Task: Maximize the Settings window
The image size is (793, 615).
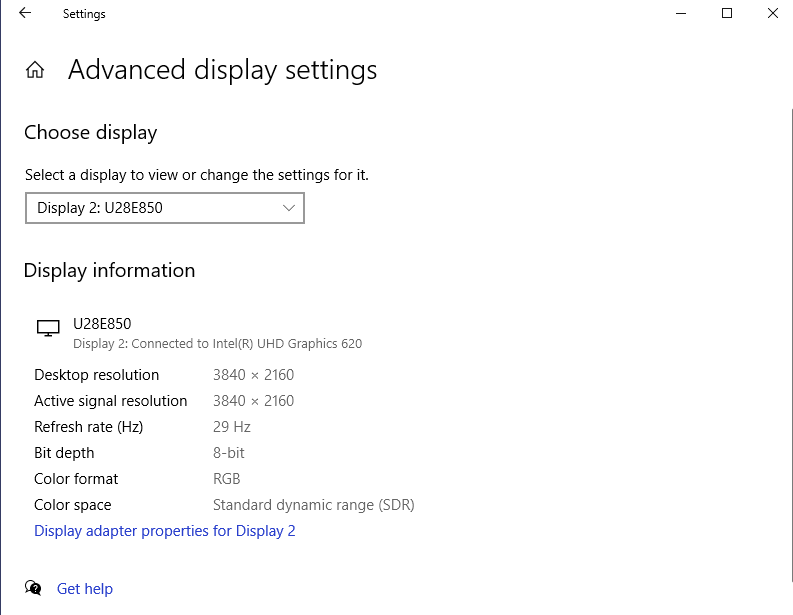Action: pyautogui.click(x=727, y=14)
